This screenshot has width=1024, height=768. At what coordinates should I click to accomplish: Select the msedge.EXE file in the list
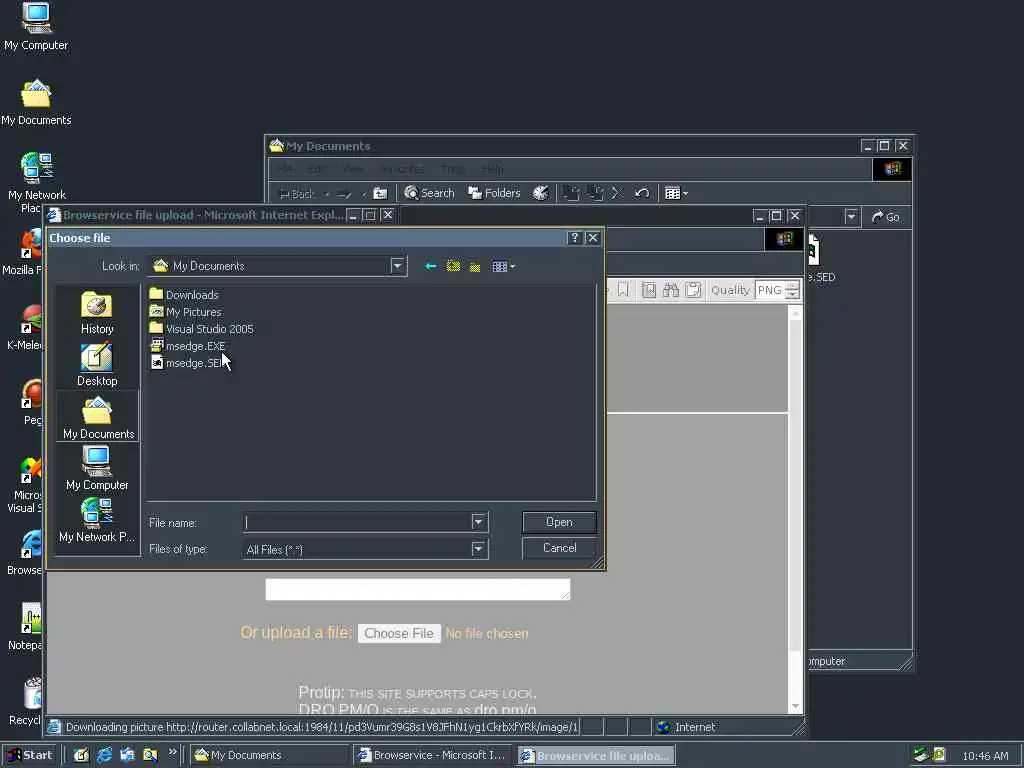pyautogui.click(x=187, y=345)
